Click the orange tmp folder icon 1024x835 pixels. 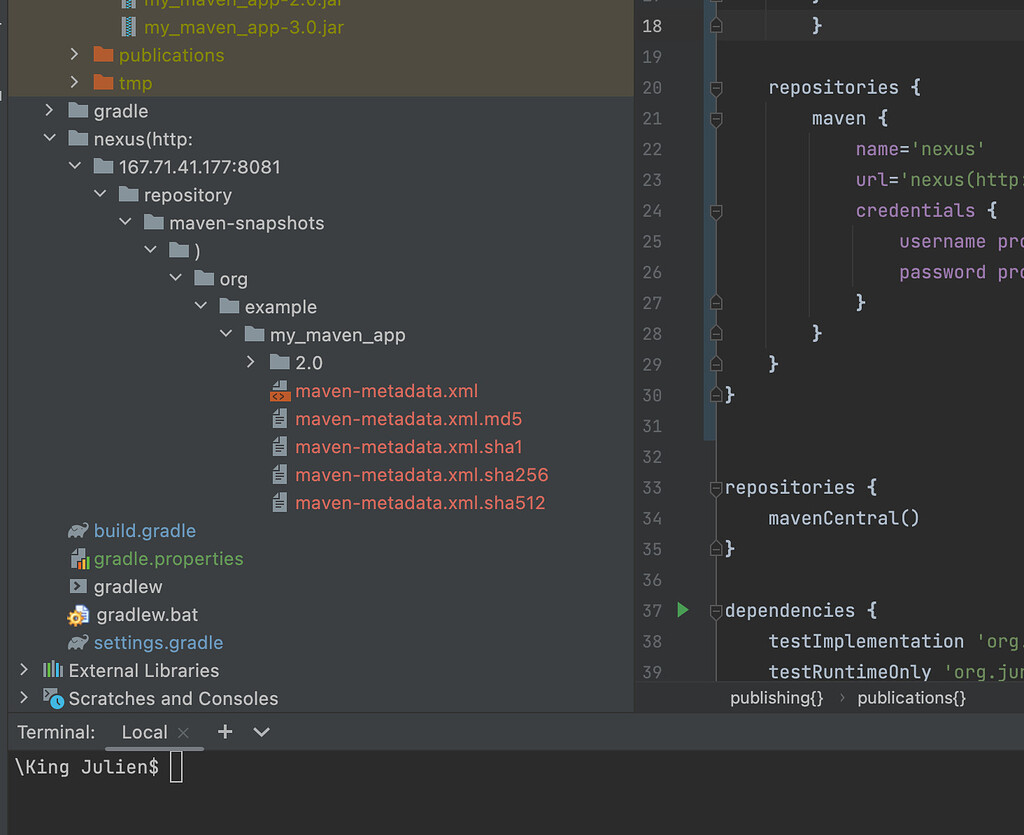[x=103, y=82]
